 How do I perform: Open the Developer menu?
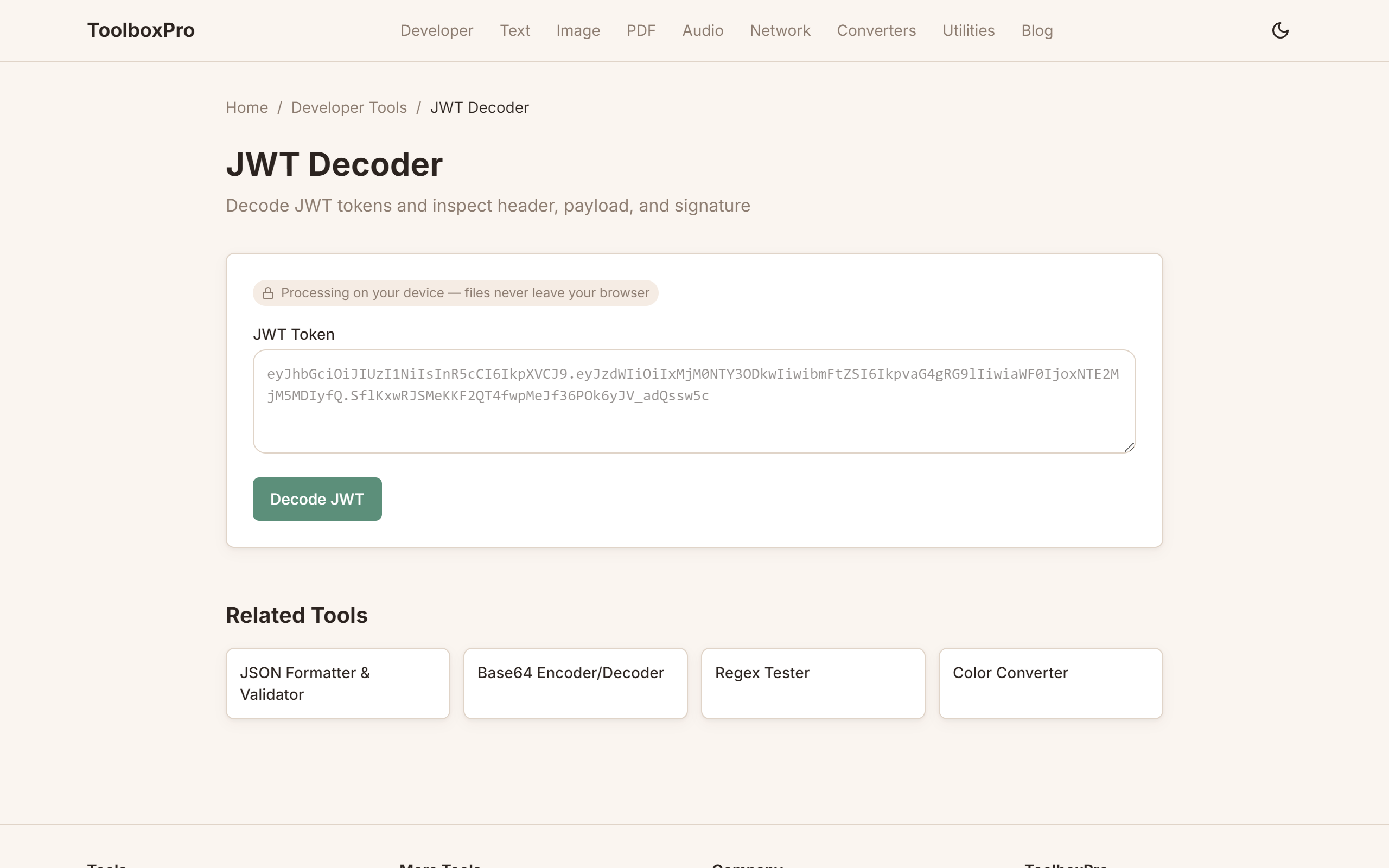[x=437, y=30]
